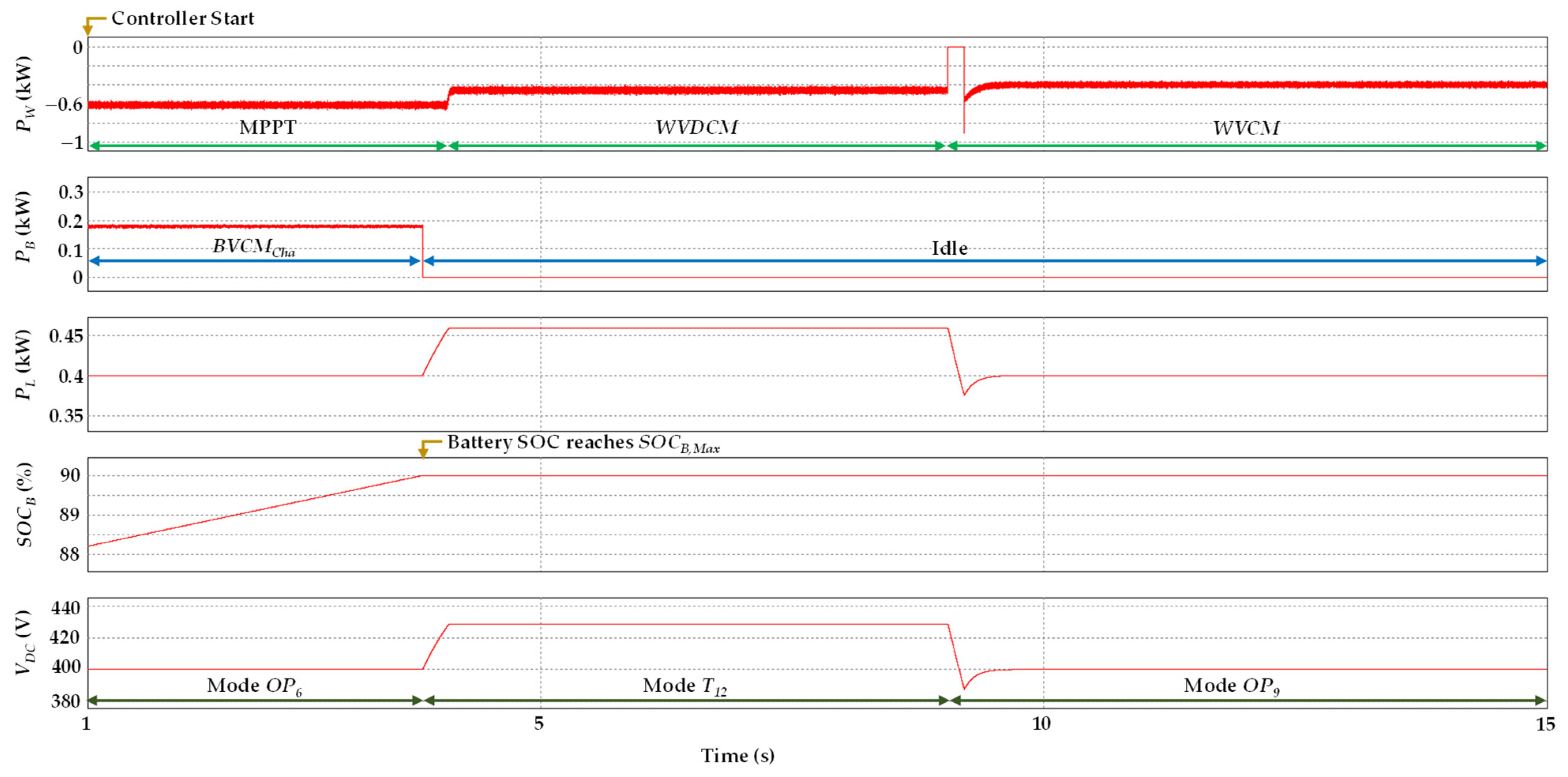Click the 'Mode T12' label
This screenshot has width=1568, height=777.
pos(685,686)
